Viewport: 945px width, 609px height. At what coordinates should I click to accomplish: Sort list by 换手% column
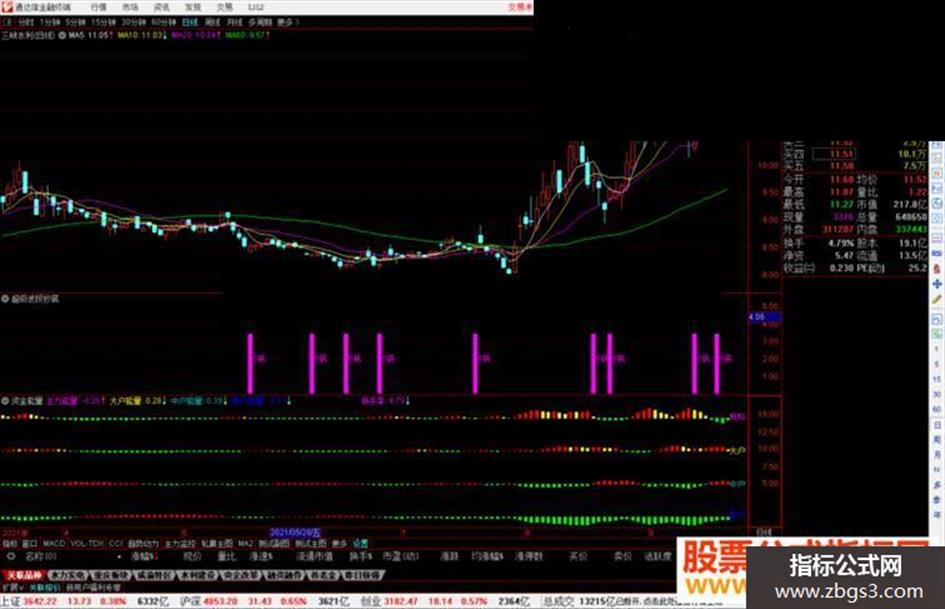point(360,556)
